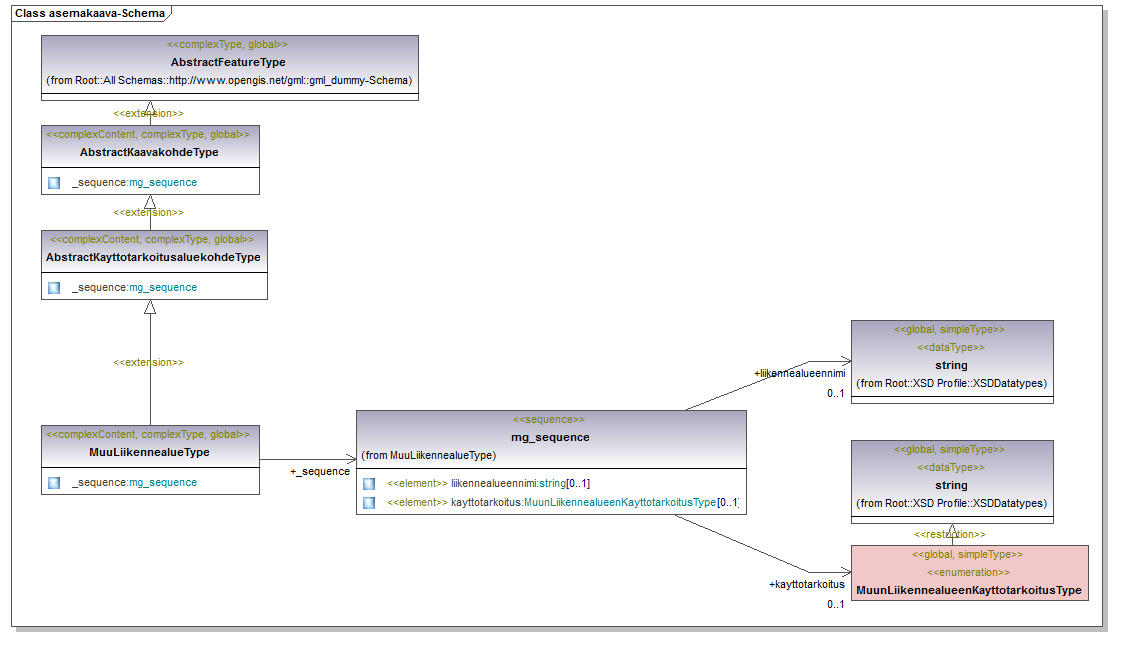Image resolution: width=1129 pixels, height=647 pixels.
Task: Click the Class asemakaava-Schema diagram tab
Action: [x=90, y=14]
